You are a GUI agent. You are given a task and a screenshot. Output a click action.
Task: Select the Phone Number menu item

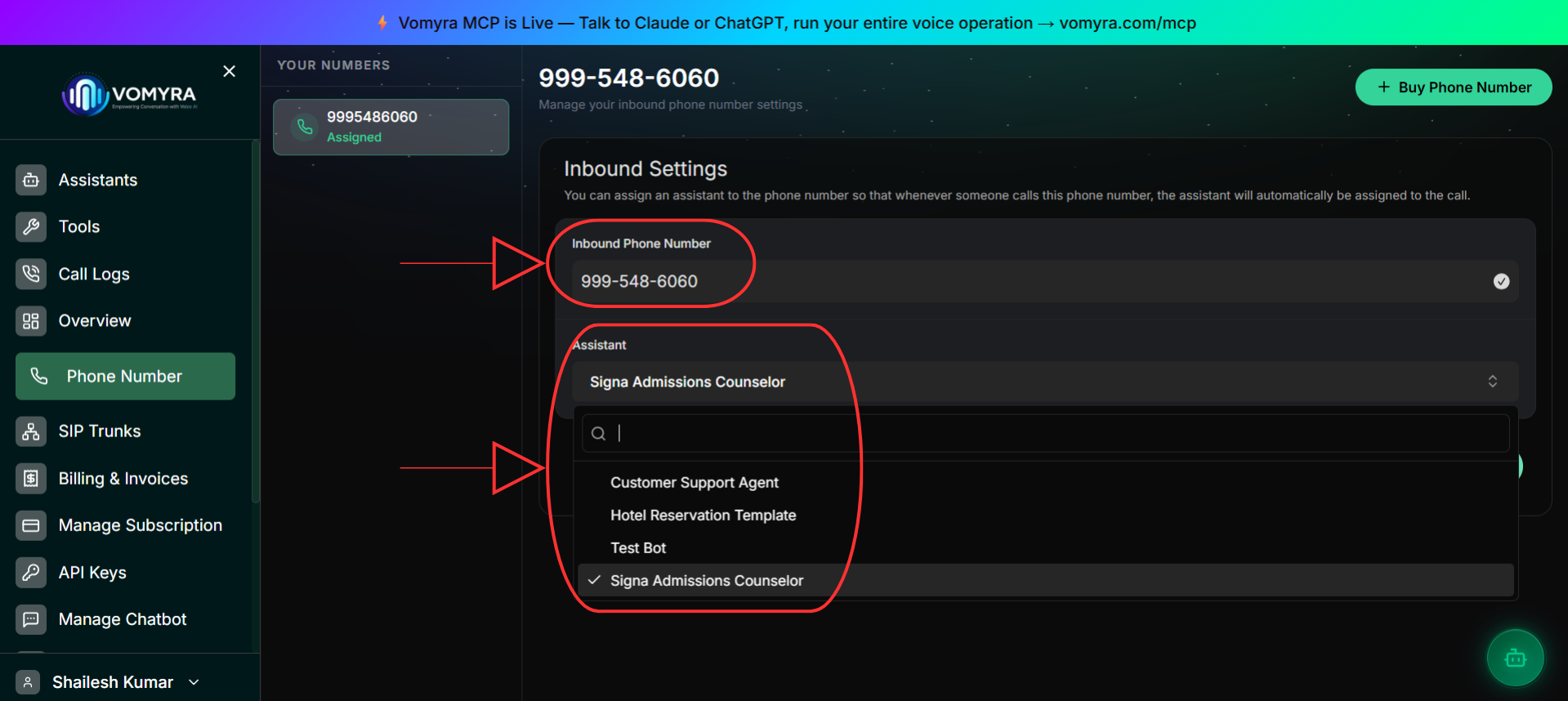pos(125,376)
